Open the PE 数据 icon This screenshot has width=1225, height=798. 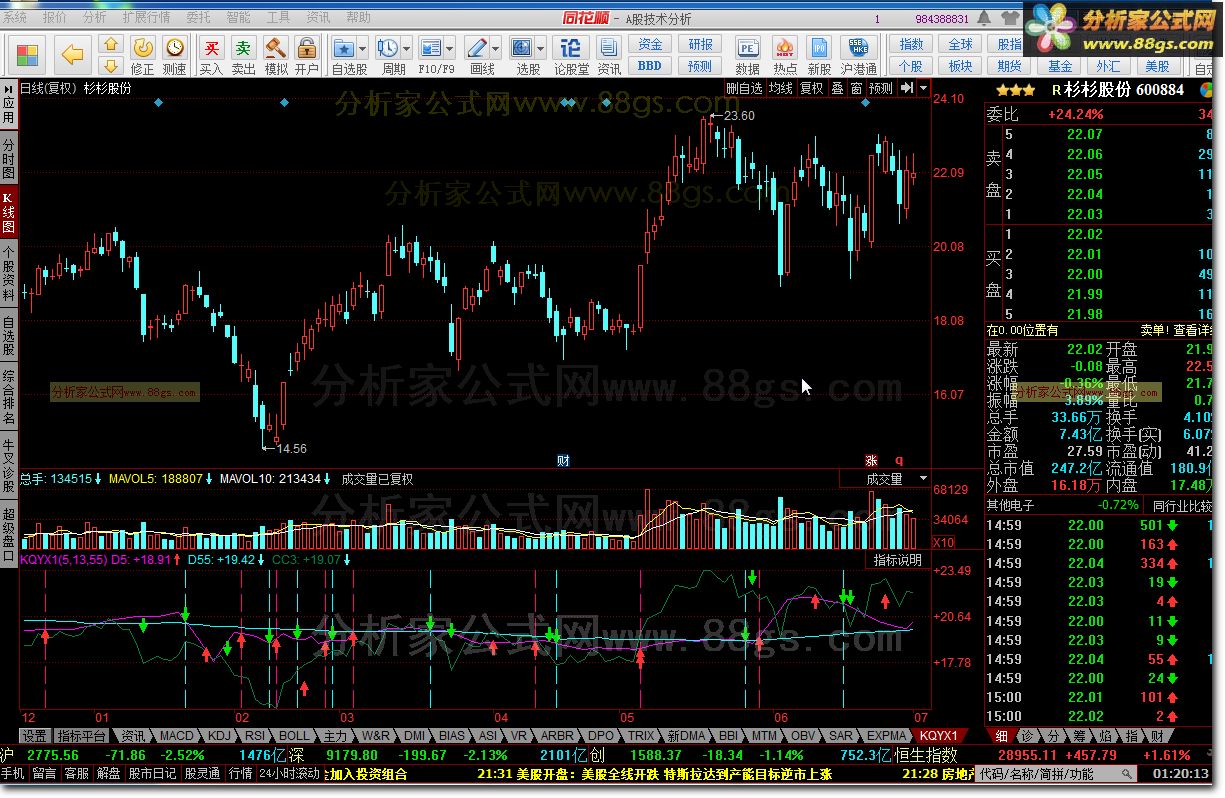pyautogui.click(x=747, y=47)
